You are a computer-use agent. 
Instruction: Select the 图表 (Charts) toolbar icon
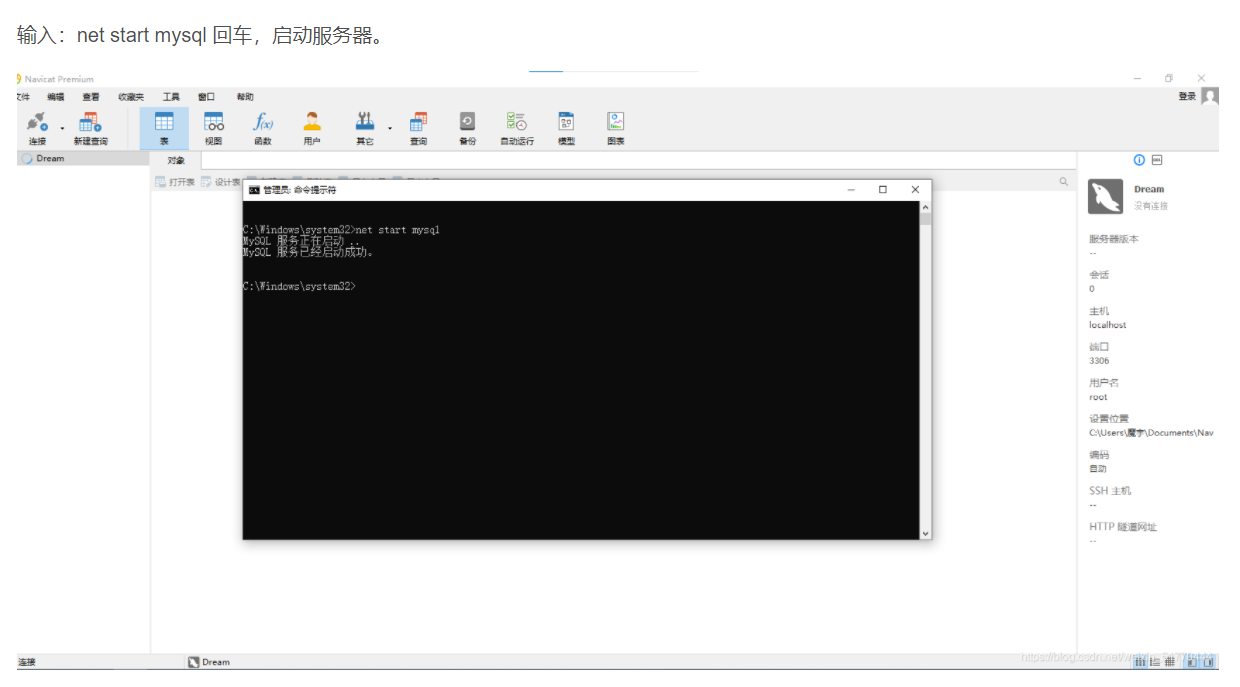[x=616, y=127]
